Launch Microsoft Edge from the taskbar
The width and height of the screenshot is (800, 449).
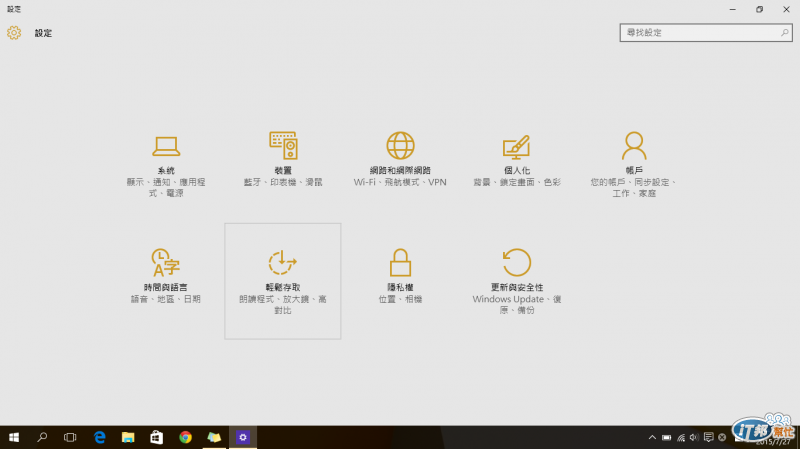(x=99, y=437)
